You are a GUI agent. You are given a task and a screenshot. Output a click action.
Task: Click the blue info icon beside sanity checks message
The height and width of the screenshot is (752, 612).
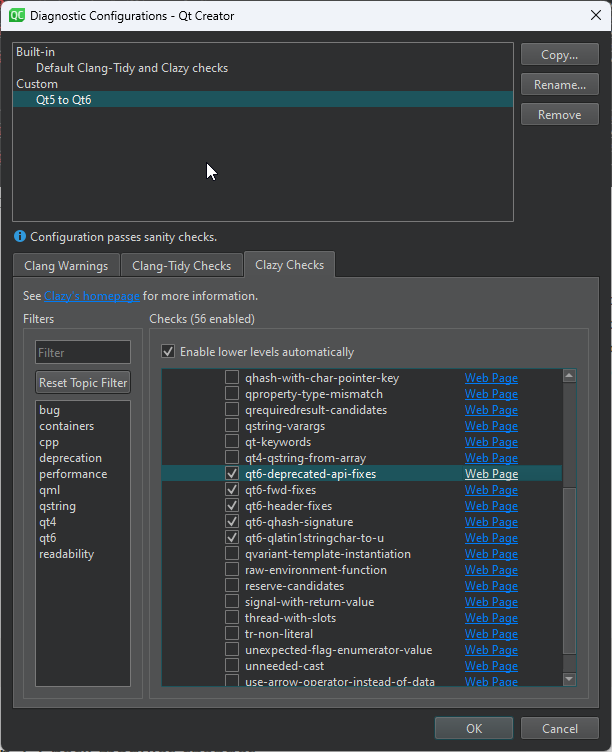[20, 237]
